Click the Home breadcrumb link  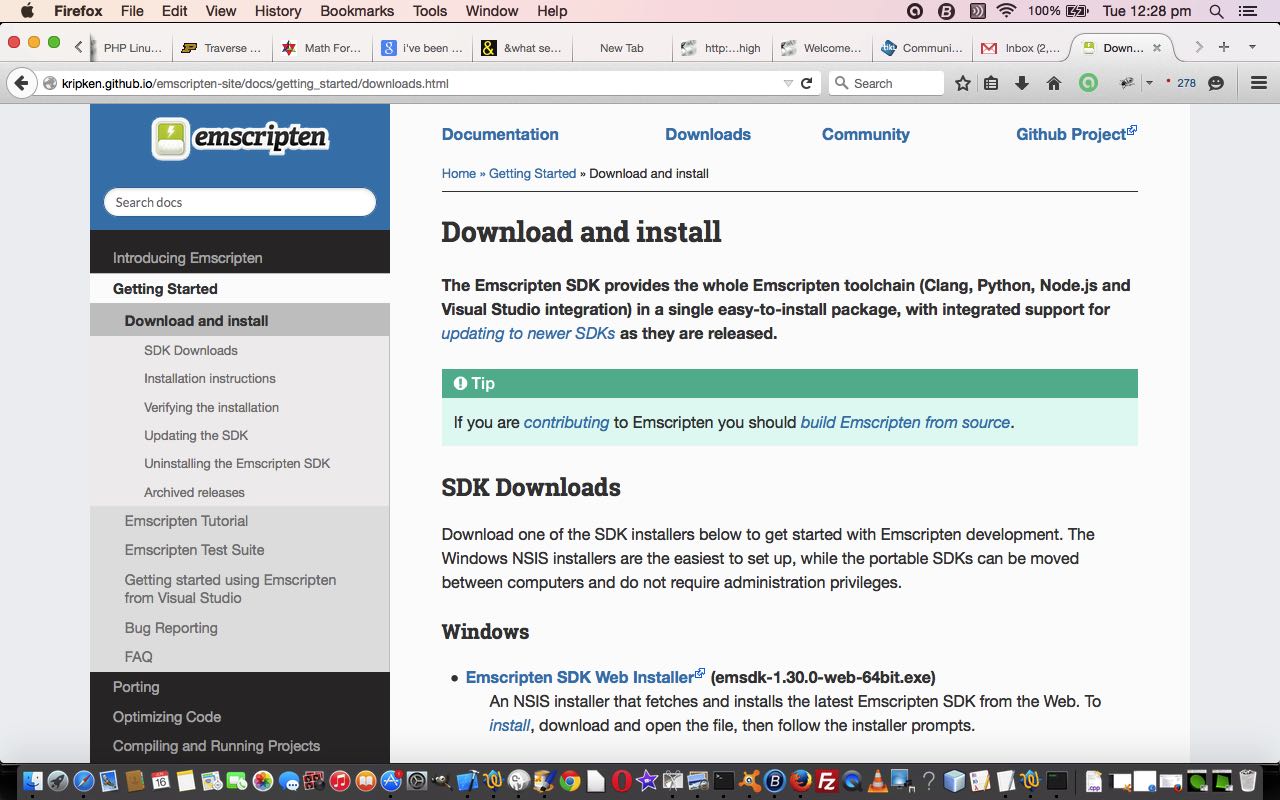pos(459,173)
